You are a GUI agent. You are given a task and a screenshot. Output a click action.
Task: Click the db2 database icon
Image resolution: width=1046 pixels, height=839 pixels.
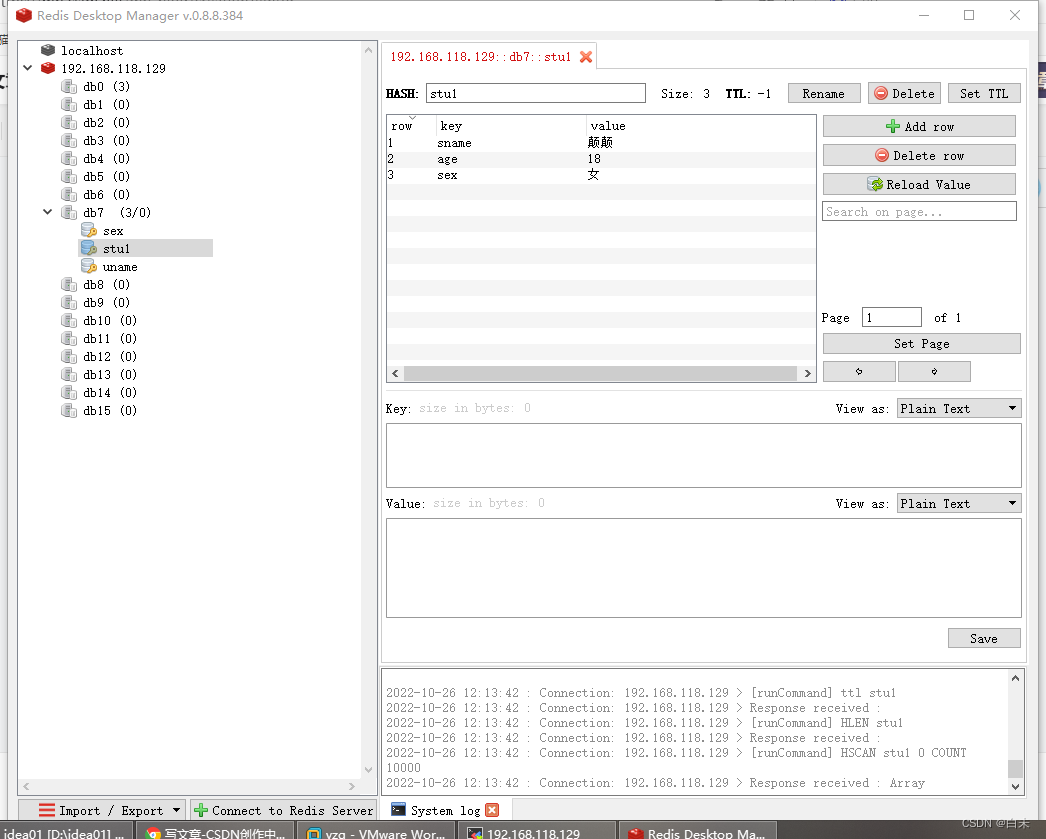click(69, 122)
